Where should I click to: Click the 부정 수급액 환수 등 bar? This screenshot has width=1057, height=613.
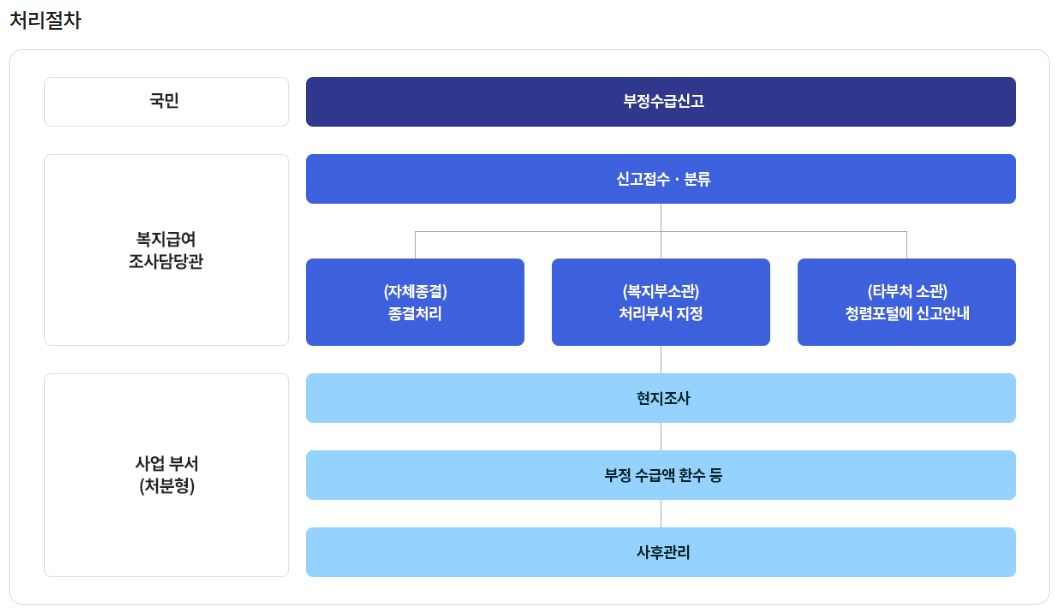point(661,475)
